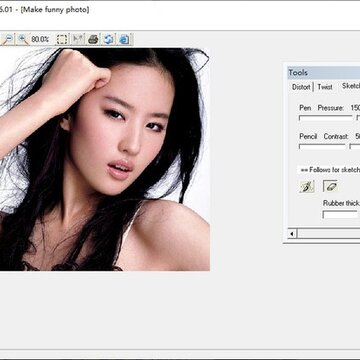
Task: Click on the woman's photo canvas
Action: coord(105,159)
